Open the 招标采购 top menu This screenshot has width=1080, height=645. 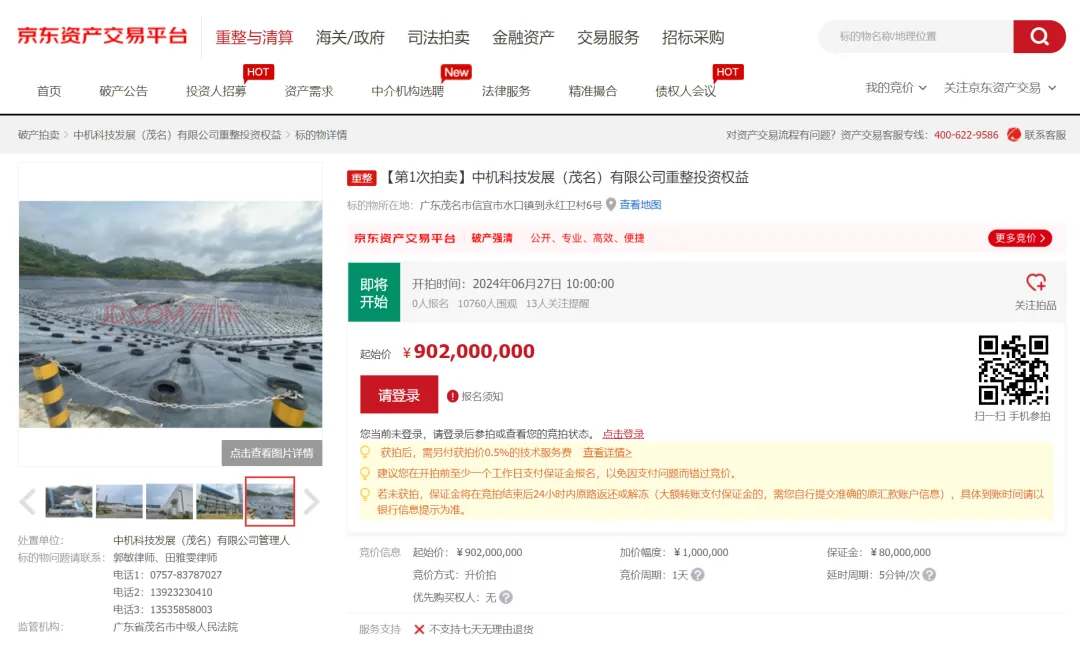coord(692,37)
